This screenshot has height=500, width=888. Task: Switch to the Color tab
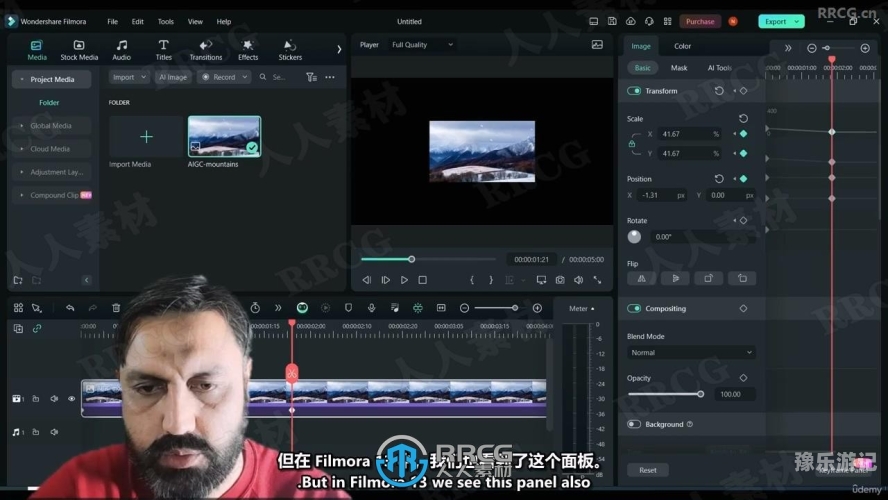pyautogui.click(x=682, y=46)
